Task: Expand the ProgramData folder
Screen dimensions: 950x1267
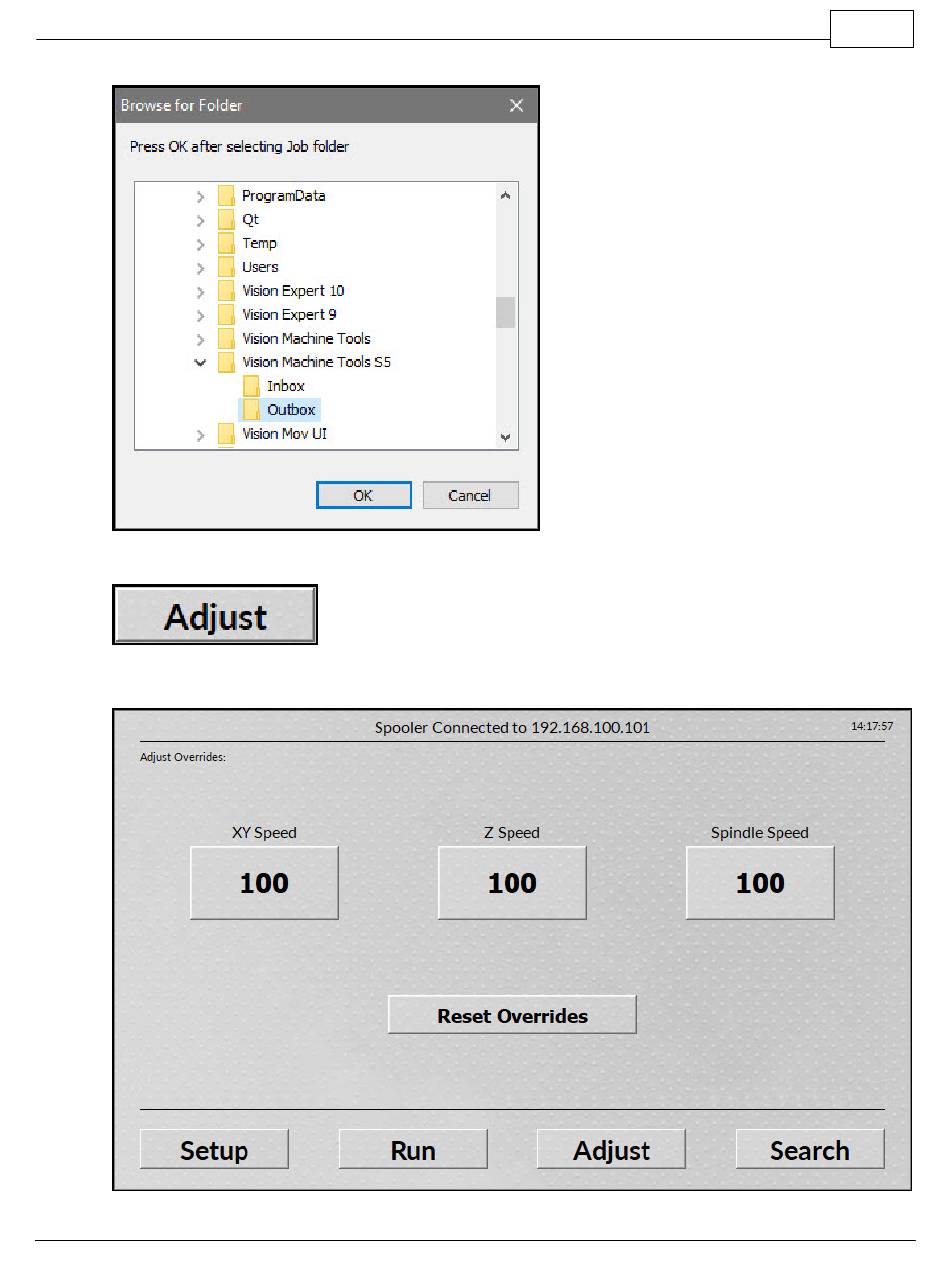Action: click(201, 196)
